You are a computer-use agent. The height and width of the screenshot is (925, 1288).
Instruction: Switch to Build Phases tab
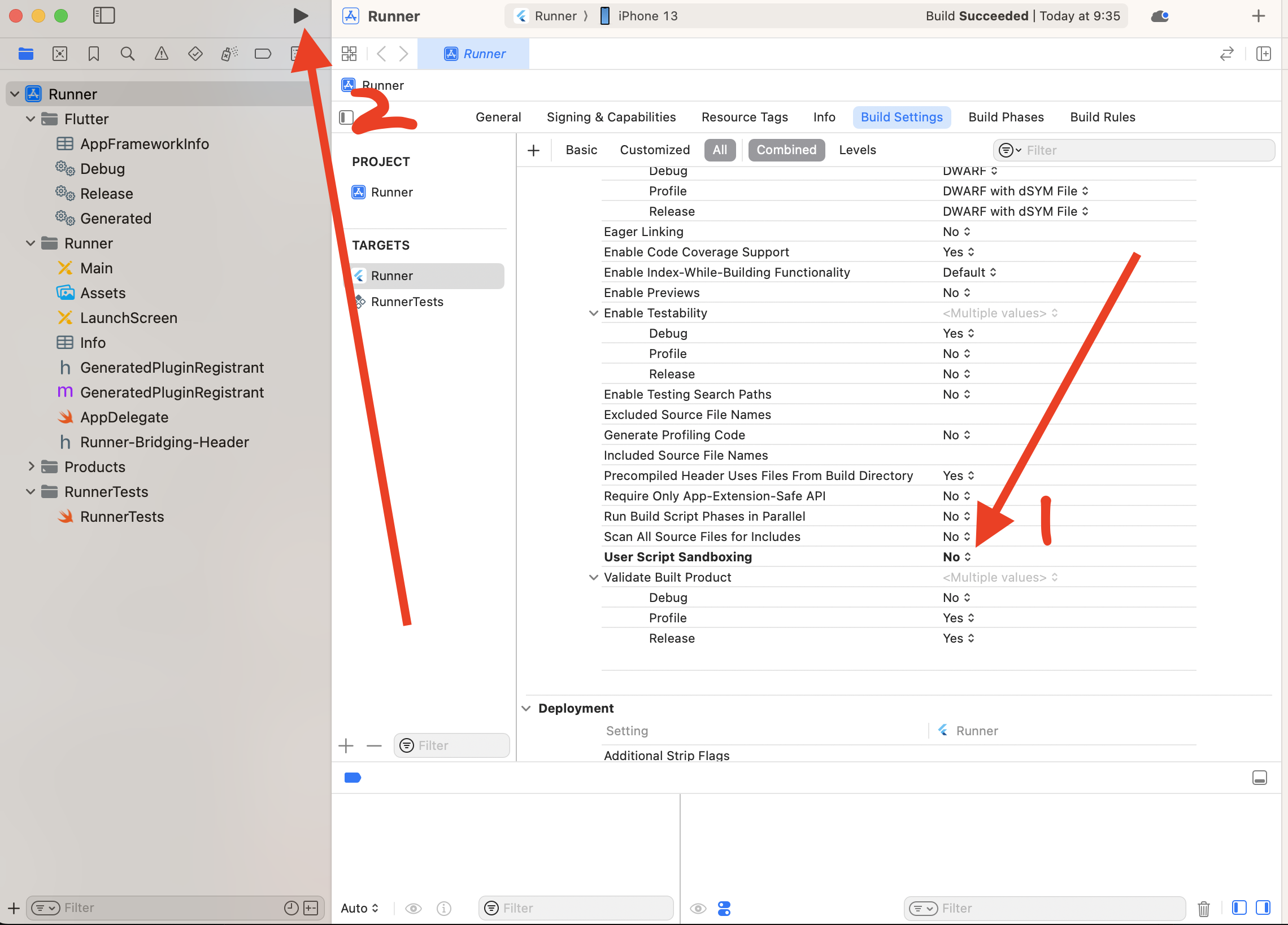tap(1006, 117)
